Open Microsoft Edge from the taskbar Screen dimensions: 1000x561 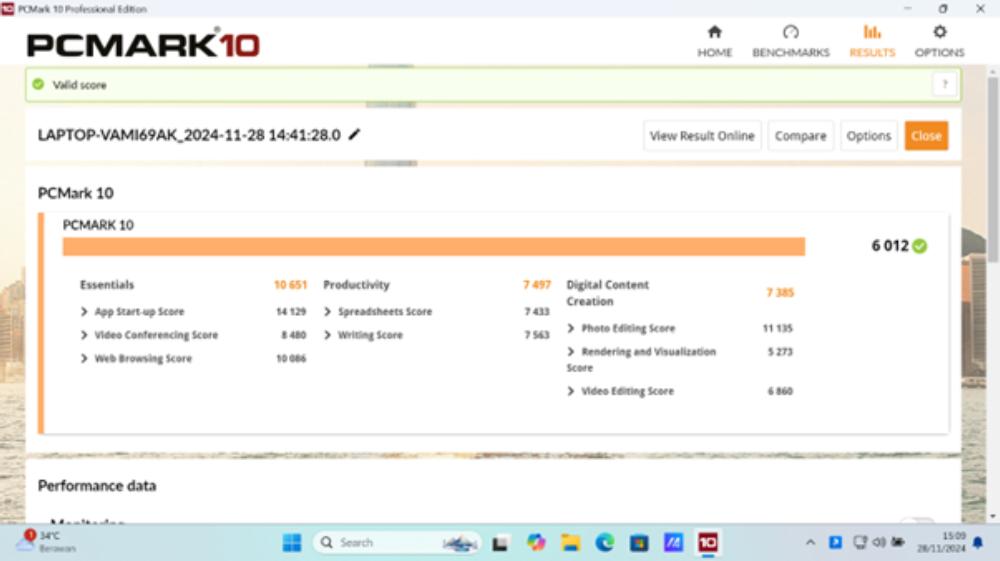pos(605,542)
